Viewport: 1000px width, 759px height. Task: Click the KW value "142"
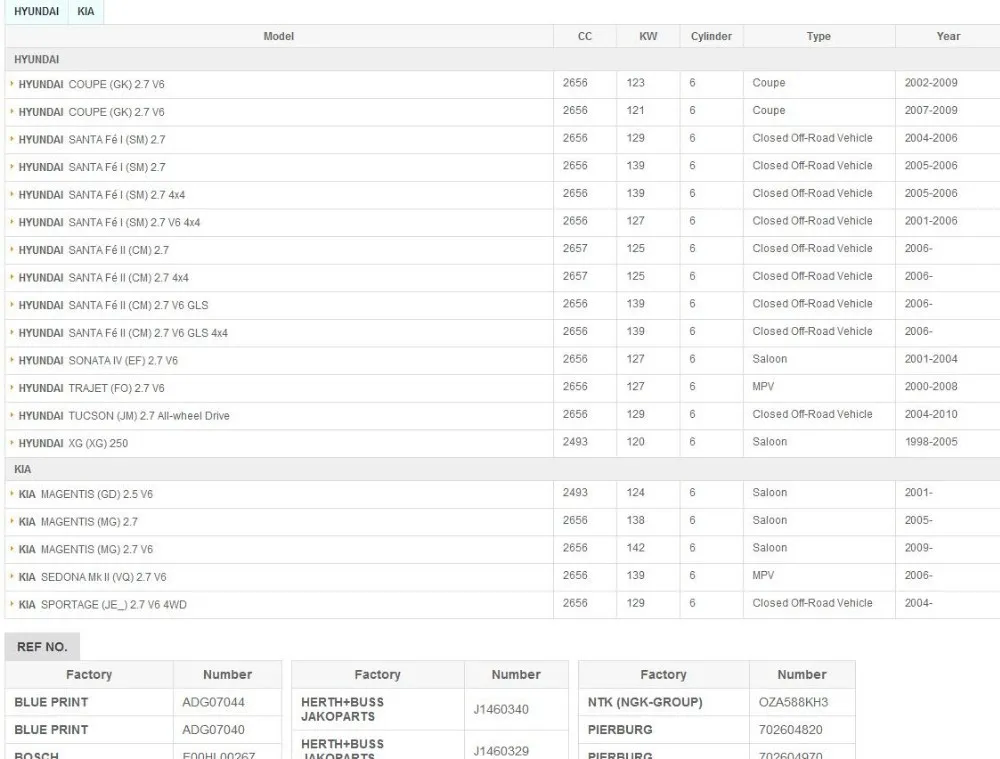[x=635, y=547]
